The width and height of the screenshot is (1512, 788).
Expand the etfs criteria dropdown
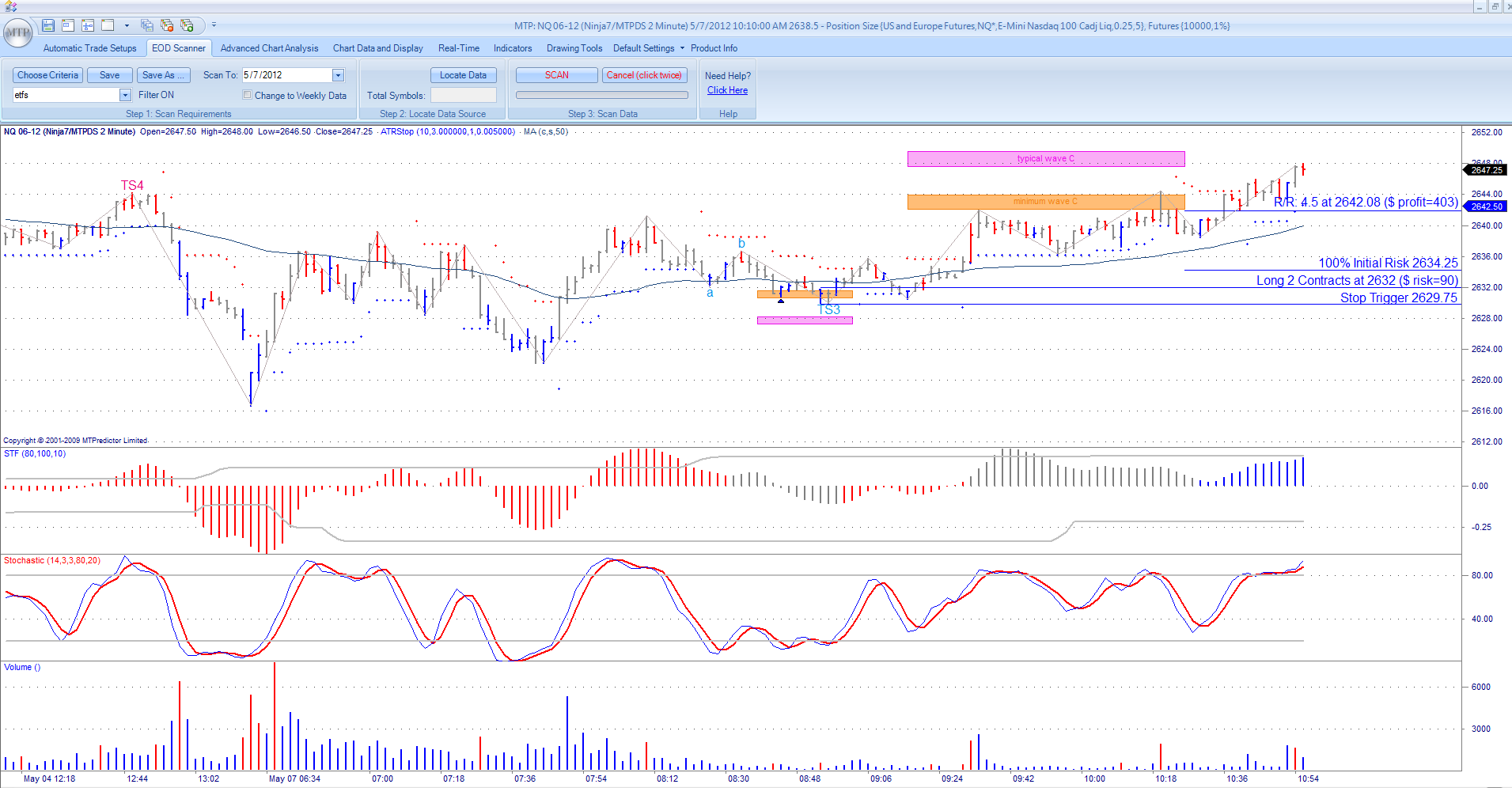[x=125, y=95]
